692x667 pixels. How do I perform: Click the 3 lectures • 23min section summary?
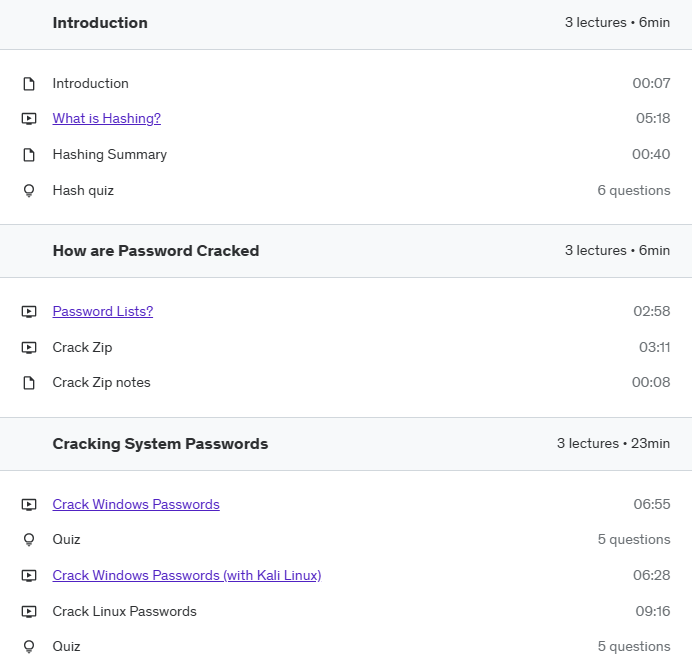pyautogui.click(x=613, y=443)
